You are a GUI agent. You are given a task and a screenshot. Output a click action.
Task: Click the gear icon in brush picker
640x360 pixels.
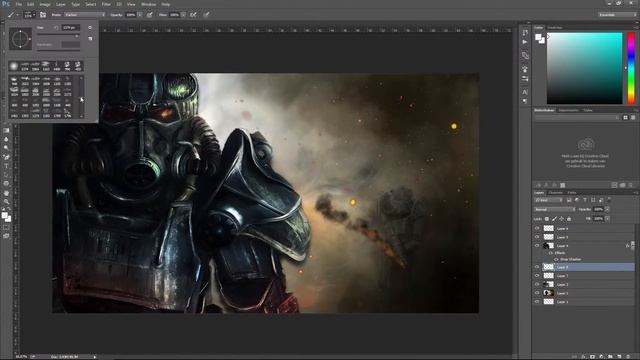tap(90, 28)
